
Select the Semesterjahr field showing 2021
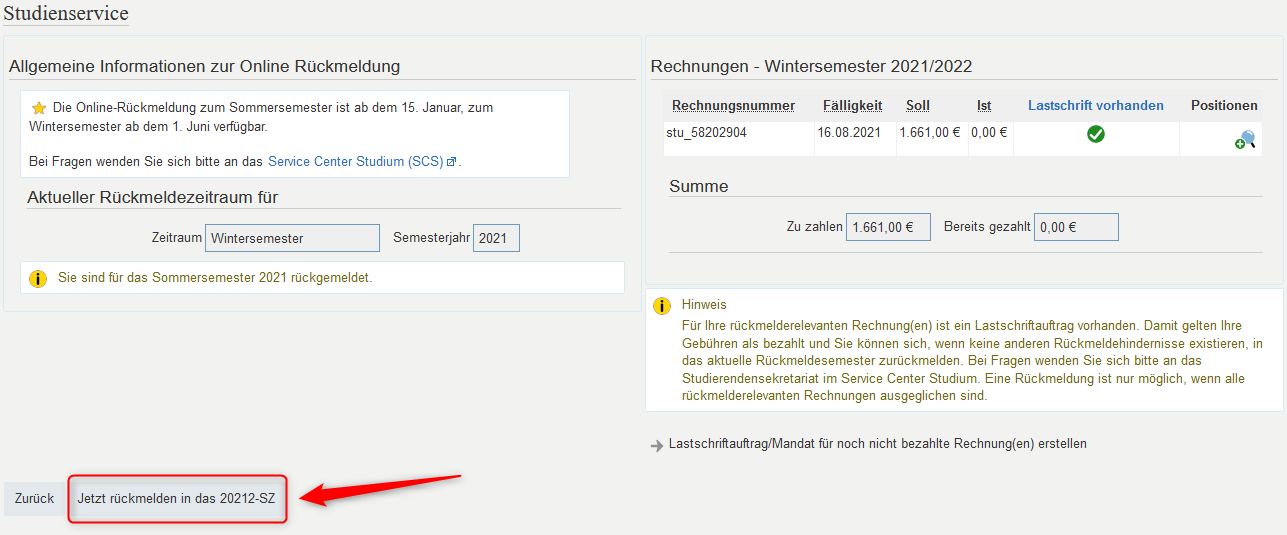[x=496, y=238]
